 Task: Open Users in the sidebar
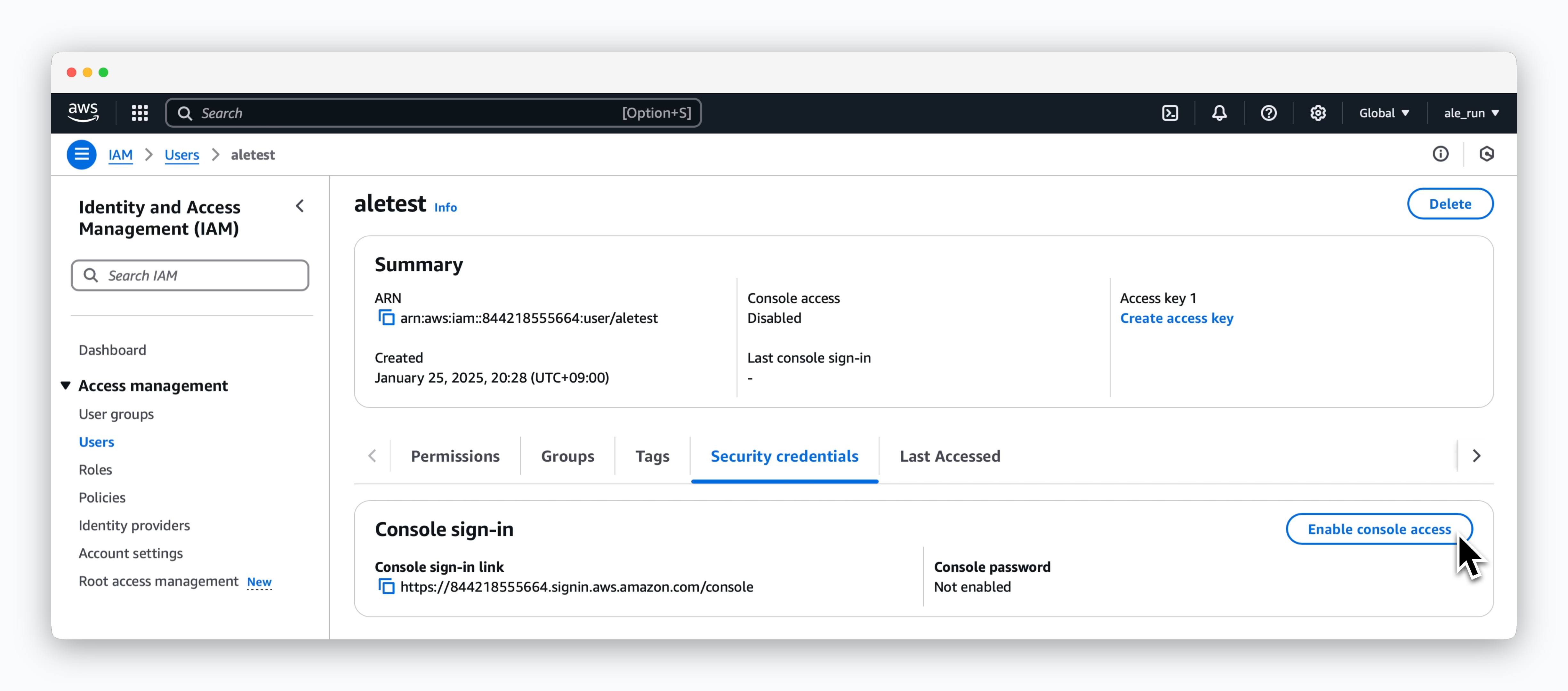tap(96, 441)
